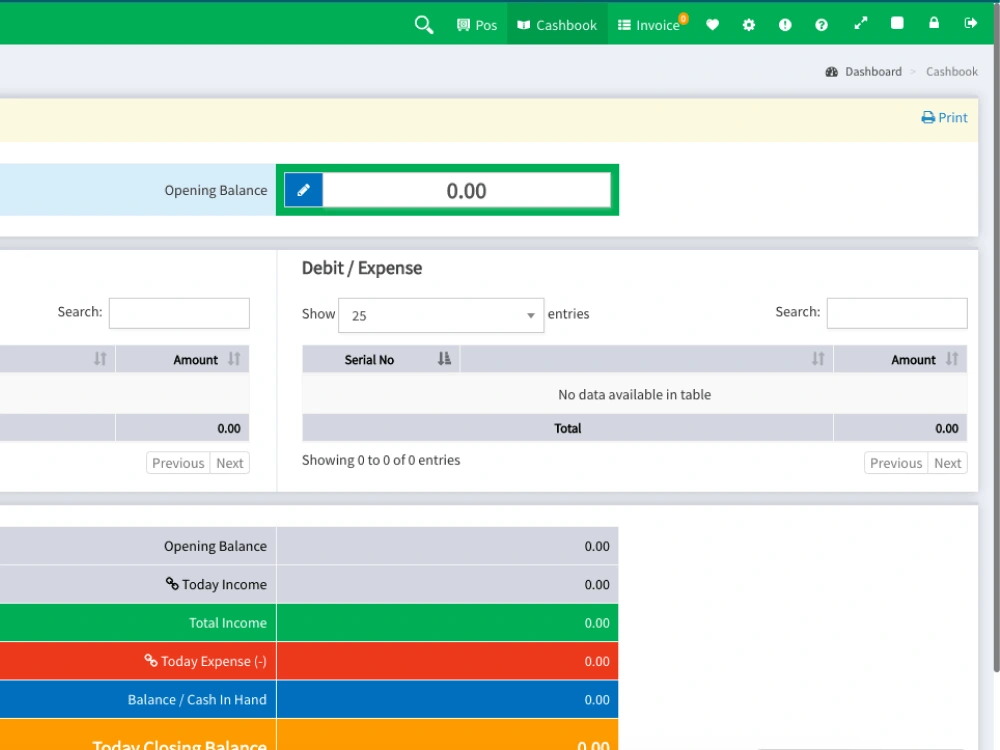Click sort arrows left of the left Amount column
This screenshot has width=1000, height=750.
click(x=100, y=359)
